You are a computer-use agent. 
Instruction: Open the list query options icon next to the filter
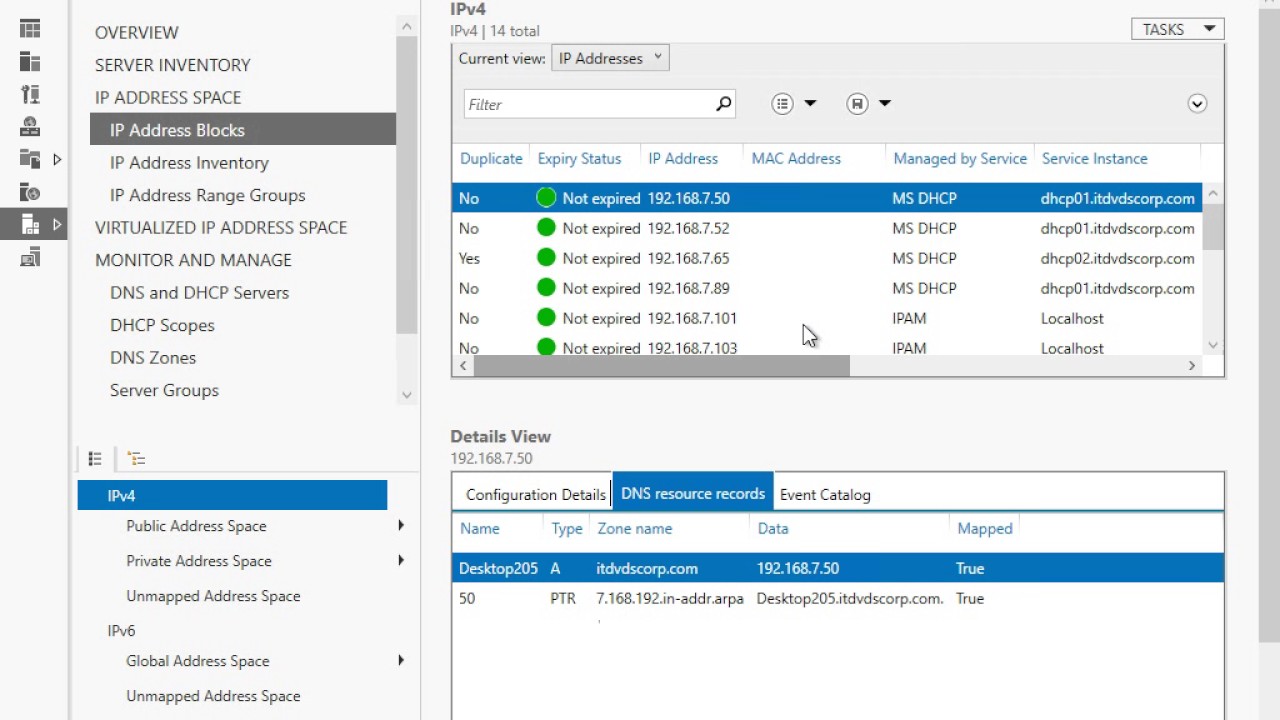pyautogui.click(x=794, y=104)
